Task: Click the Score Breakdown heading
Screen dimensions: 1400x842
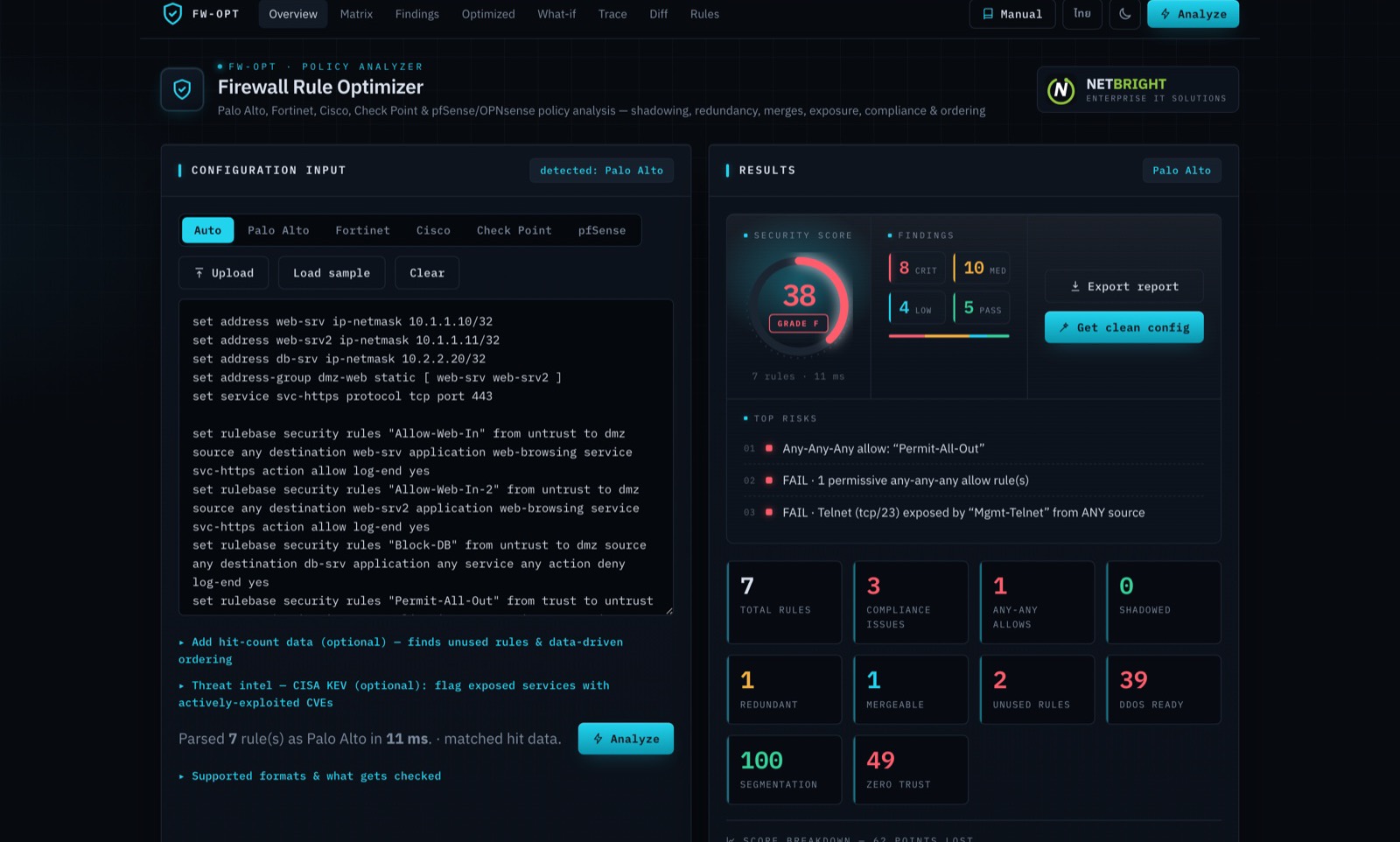Action: [x=850, y=838]
